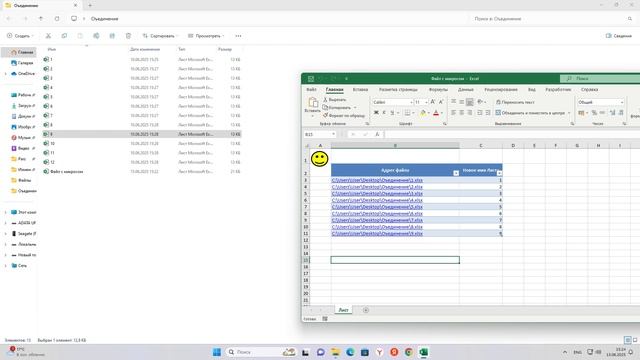Click the Excel icon on taskbar
640x360 pixels.
tap(424, 352)
